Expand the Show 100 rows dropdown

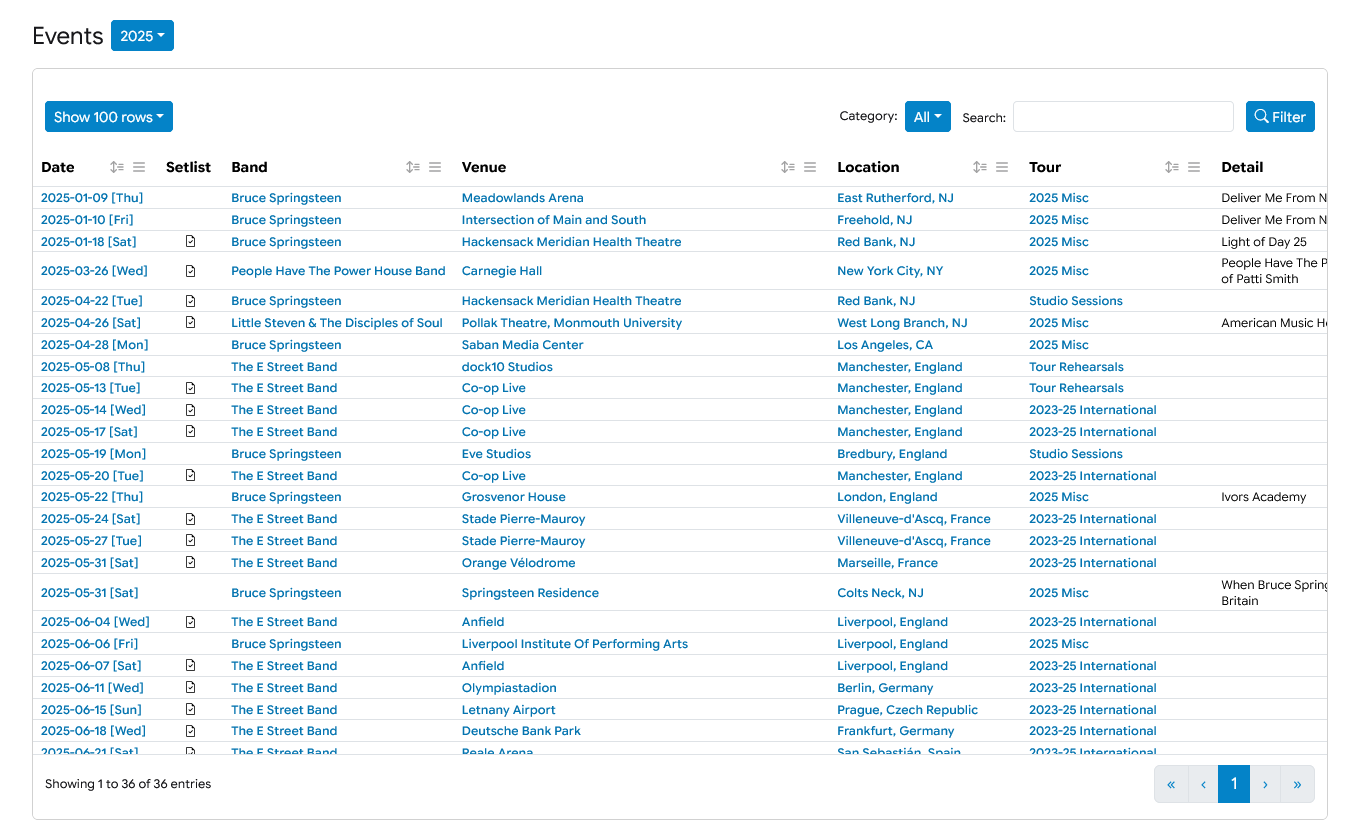[109, 117]
